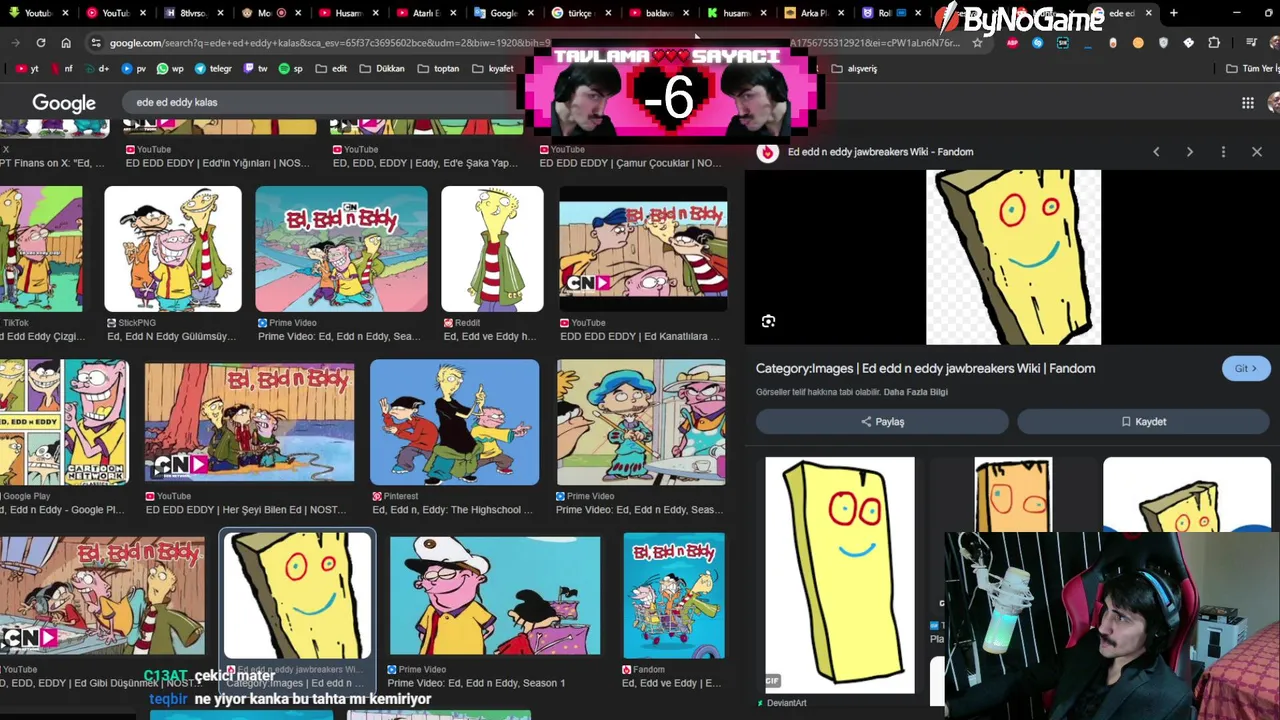Open the 'nf' Netflix bookmark

(x=61, y=69)
